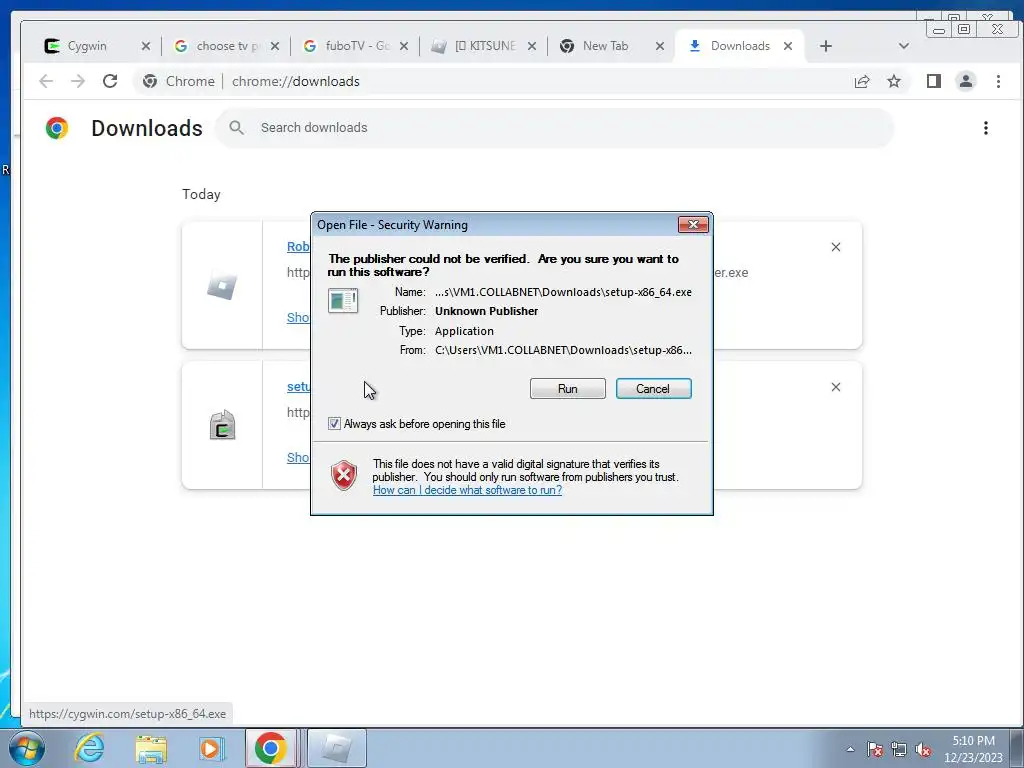Expand the tab search dropdown arrow
Viewport: 1024px width, 768px height.
tap(904, 46)
